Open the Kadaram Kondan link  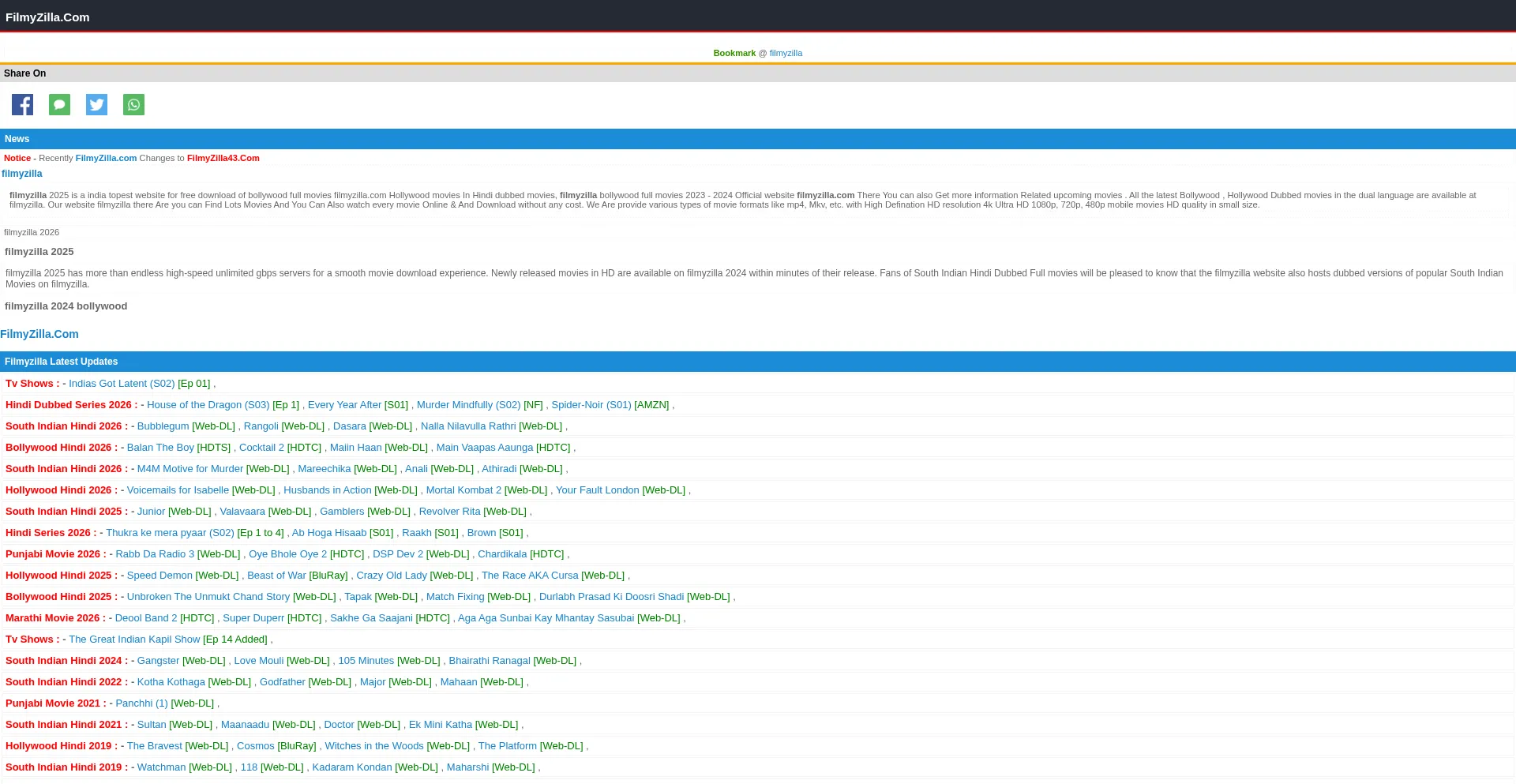coord(352,767)
